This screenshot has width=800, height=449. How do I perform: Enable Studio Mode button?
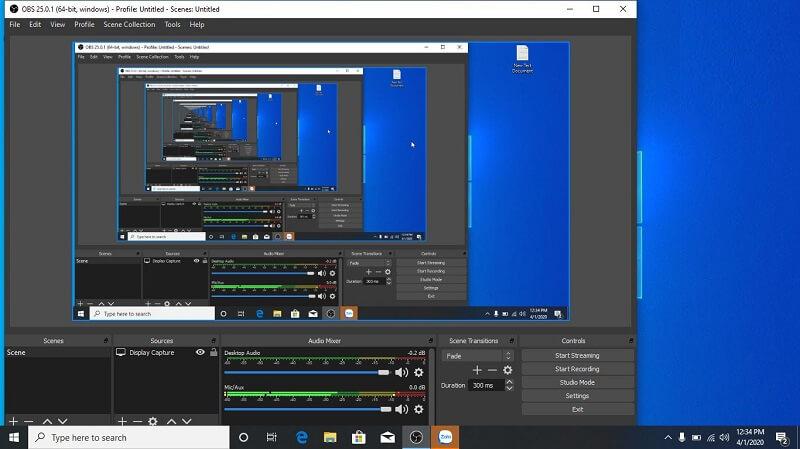(578, 382)
